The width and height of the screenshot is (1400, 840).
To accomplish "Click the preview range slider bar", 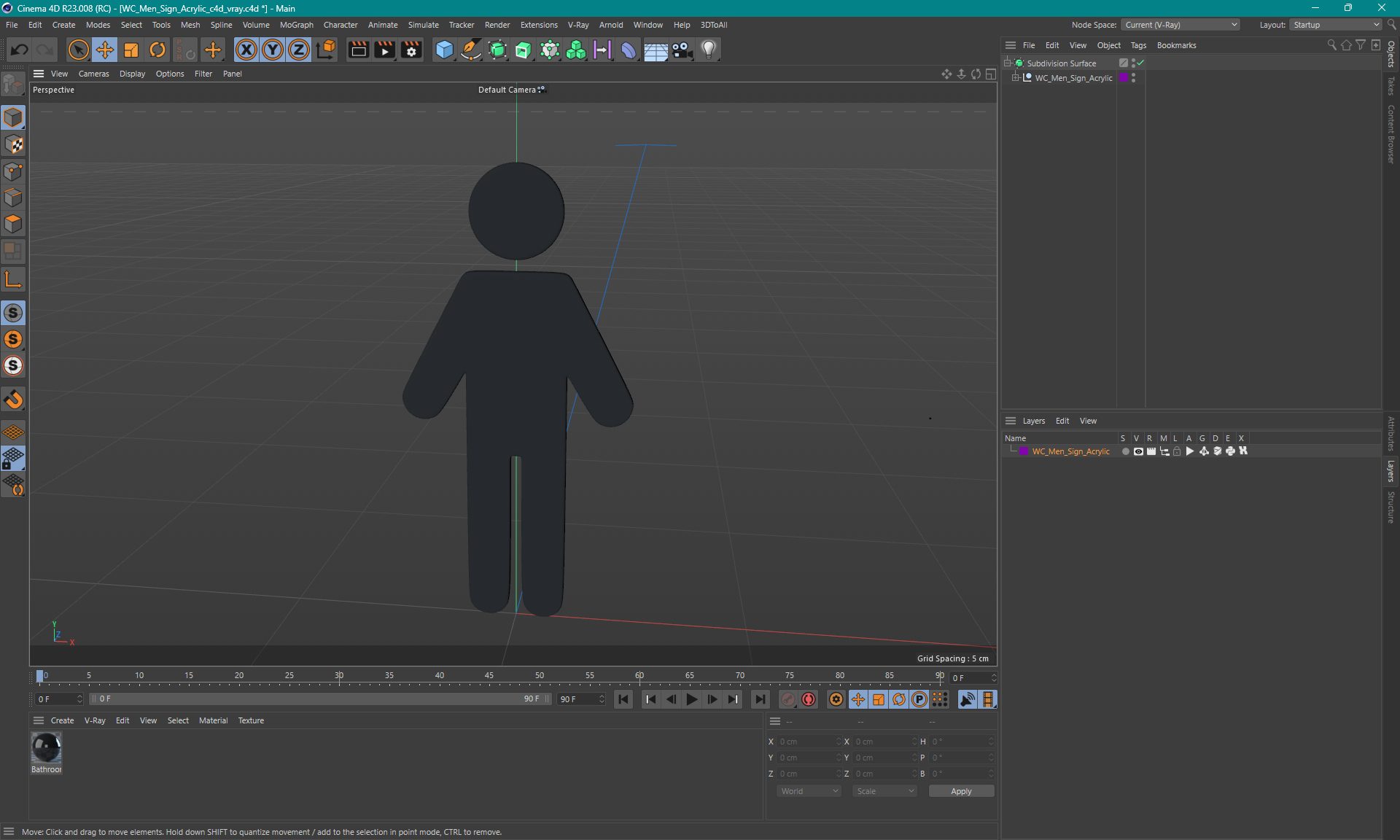I will point(320,699).
